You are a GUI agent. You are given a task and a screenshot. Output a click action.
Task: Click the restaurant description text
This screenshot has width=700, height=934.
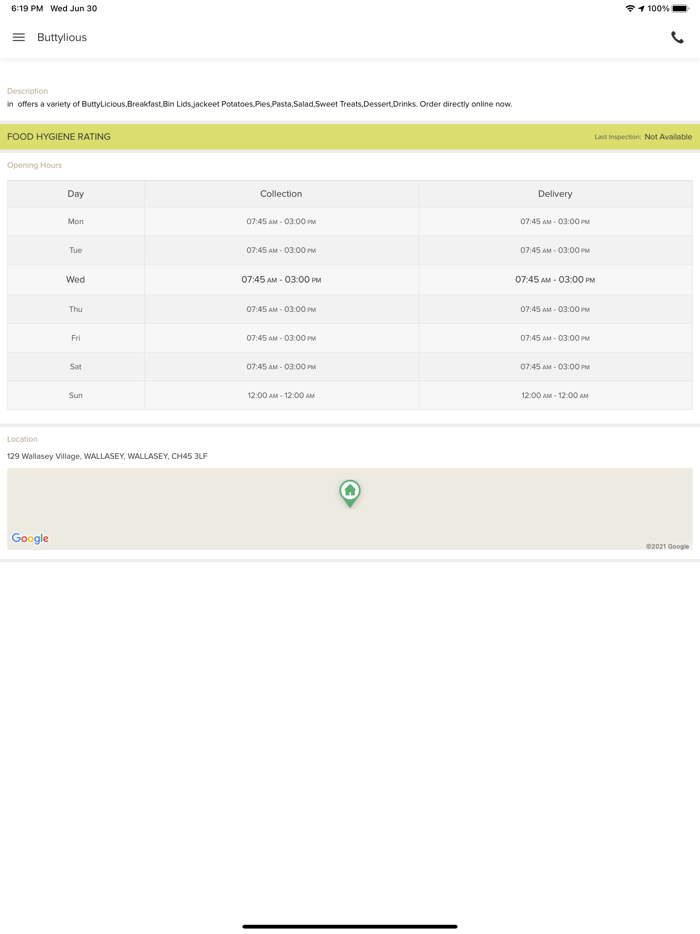[x=260, y=104]
